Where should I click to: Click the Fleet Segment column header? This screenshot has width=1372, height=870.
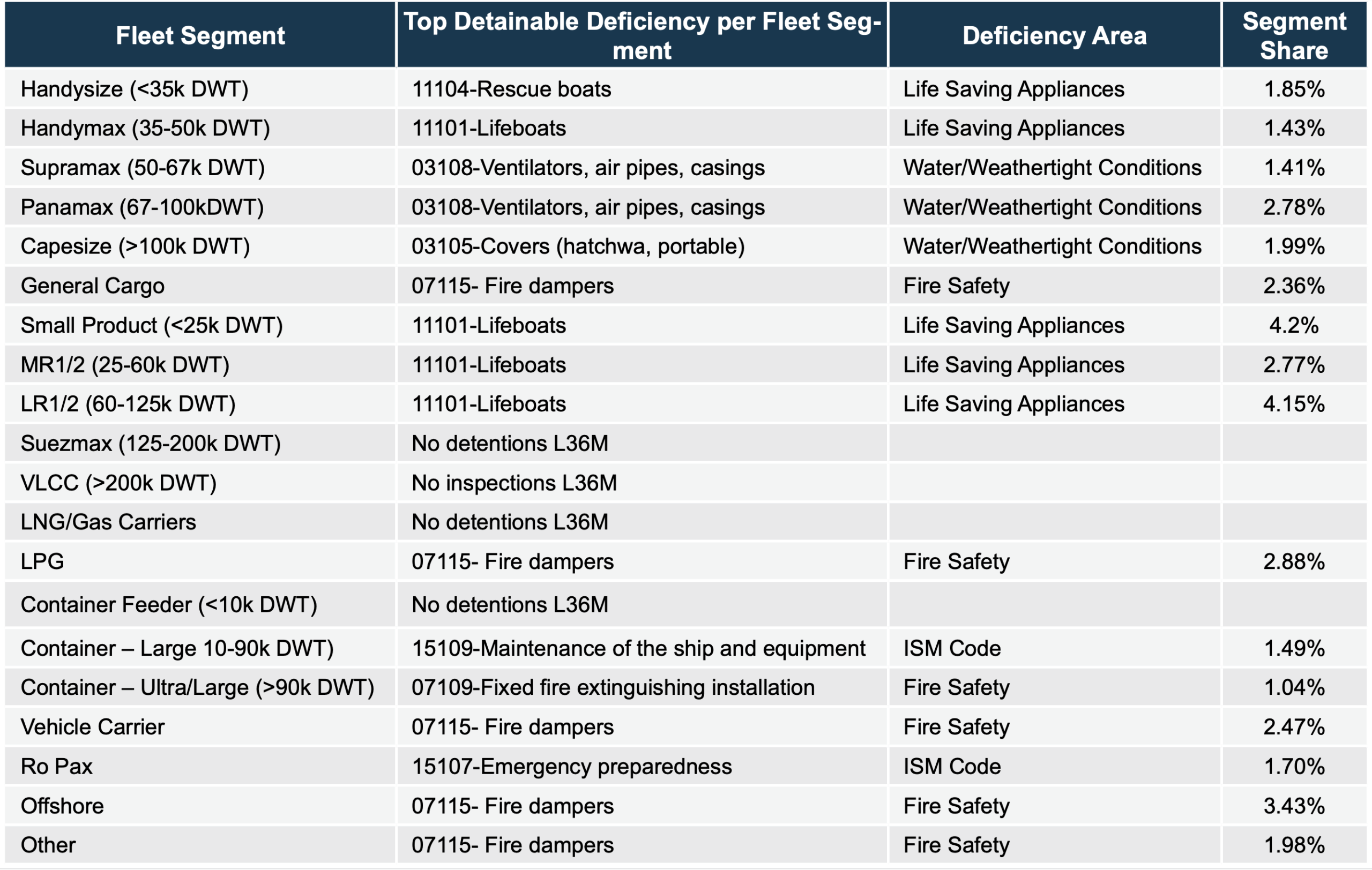[x=200, y=35]
